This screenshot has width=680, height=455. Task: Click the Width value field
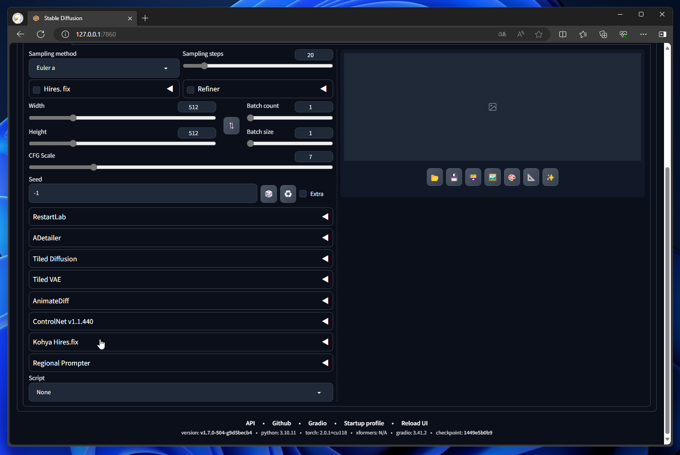[196, 107]
